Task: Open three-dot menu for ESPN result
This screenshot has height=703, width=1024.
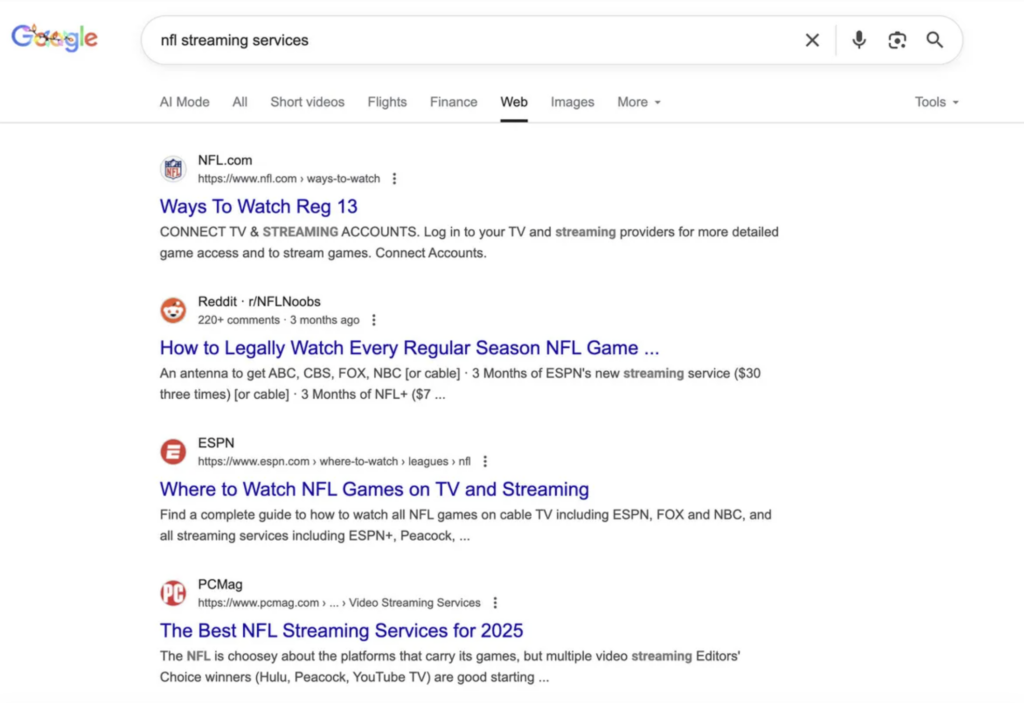Action: click(485, 462)
